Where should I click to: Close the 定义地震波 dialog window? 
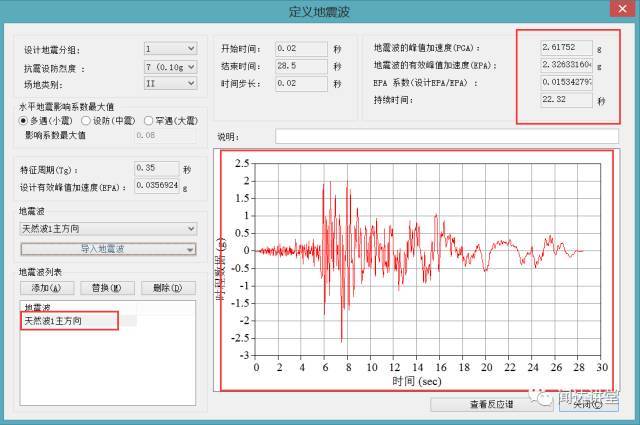click(x=622, y=8)
